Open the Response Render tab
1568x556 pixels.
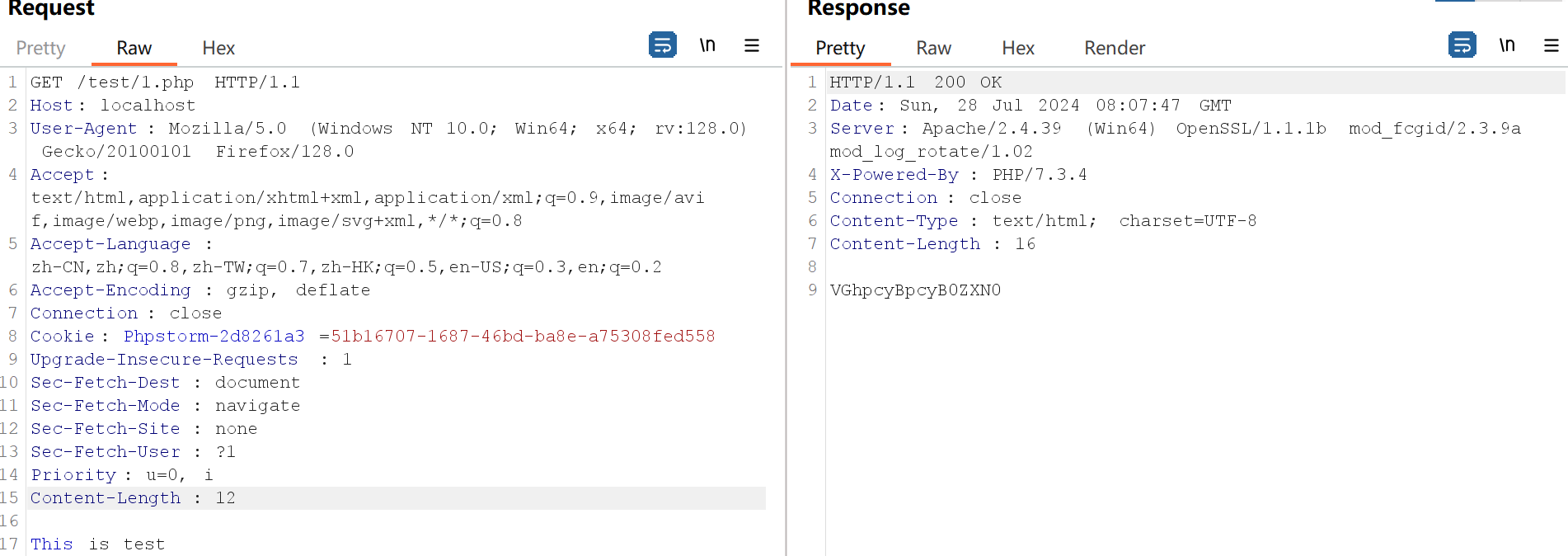(1114, 48)
